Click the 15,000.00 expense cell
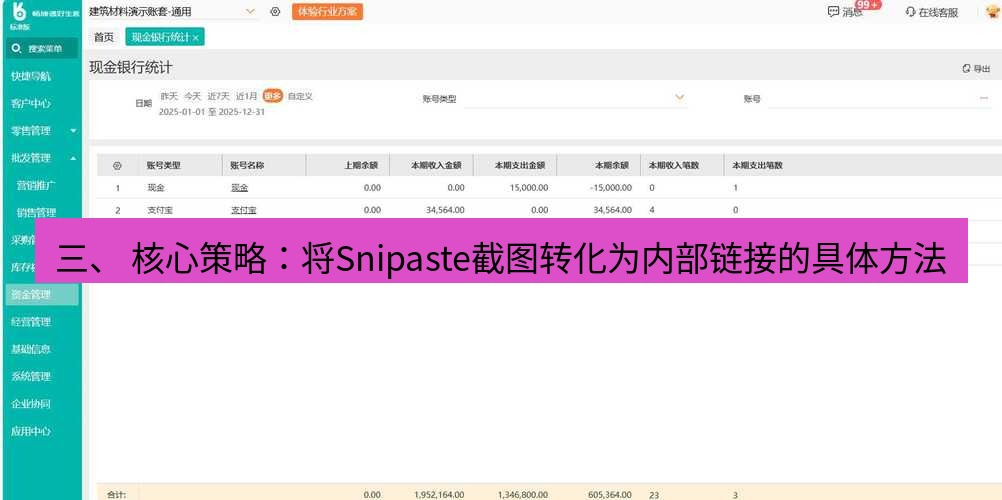 point(529,188)
